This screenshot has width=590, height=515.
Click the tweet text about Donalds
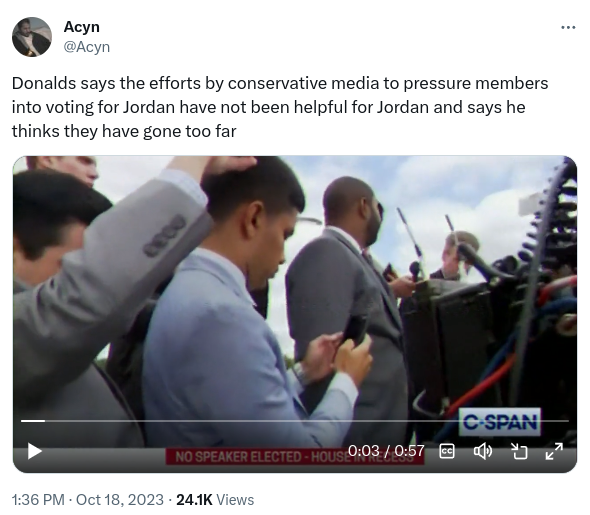[280, 107]
